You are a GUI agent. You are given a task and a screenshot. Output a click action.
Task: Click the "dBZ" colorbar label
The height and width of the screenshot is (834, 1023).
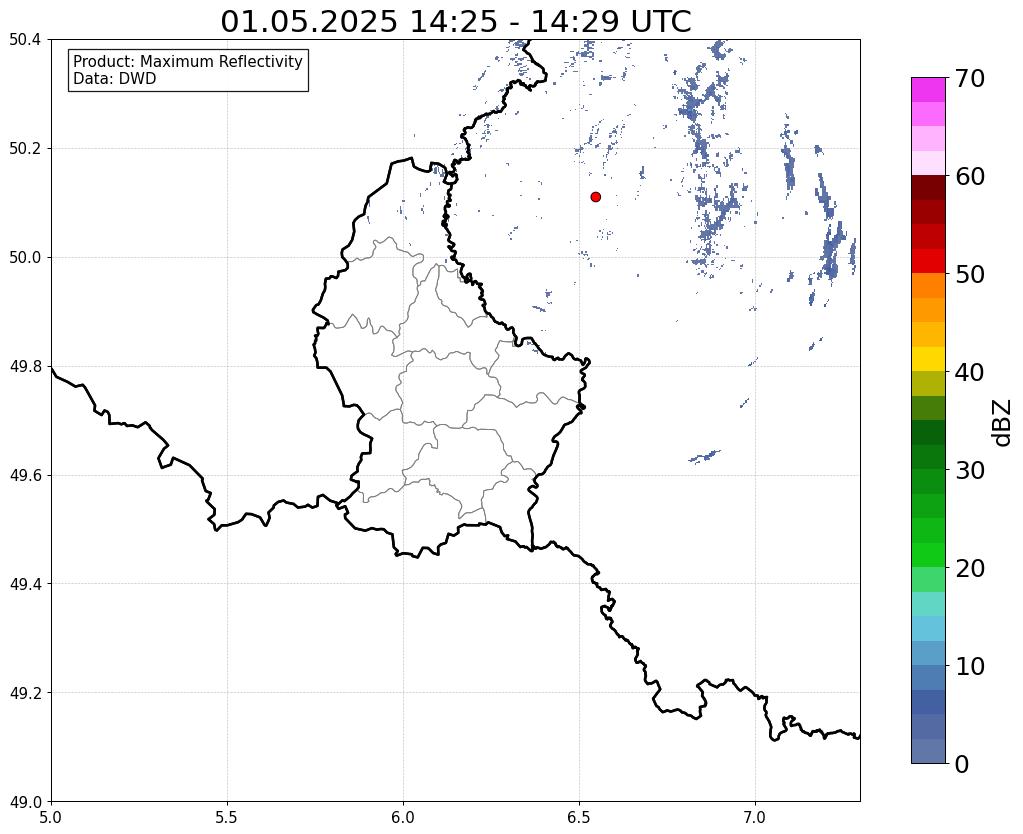coord(1003,423)
